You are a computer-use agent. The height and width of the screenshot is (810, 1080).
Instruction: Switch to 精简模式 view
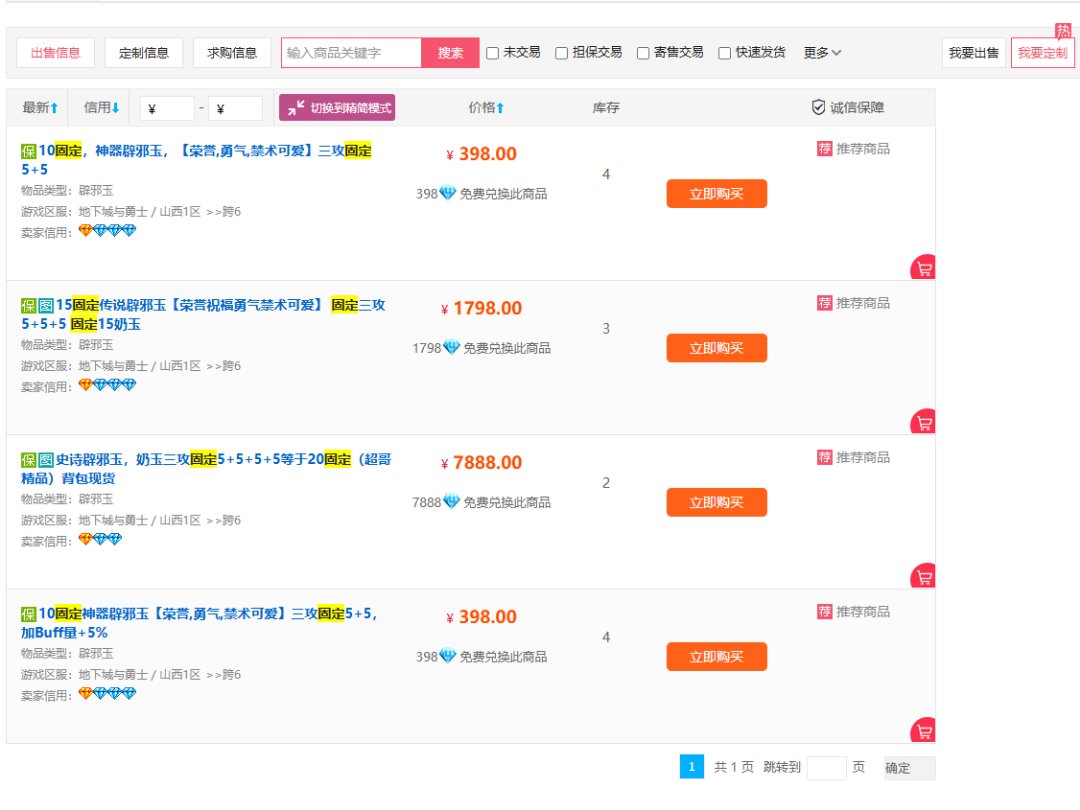337,108
